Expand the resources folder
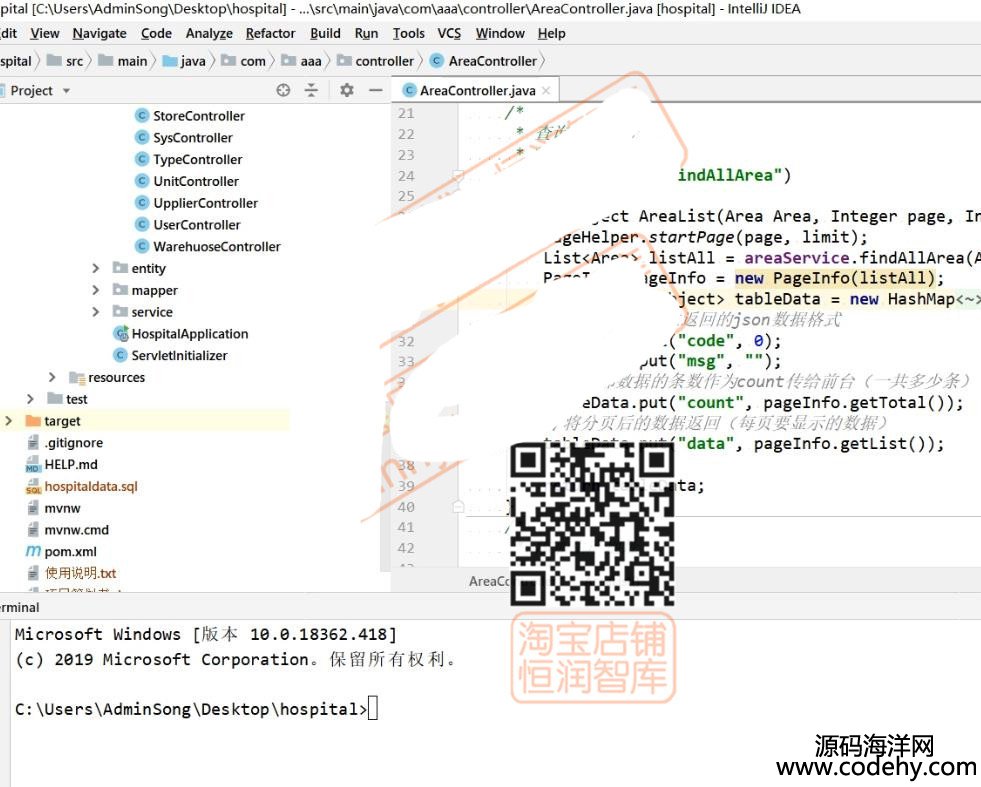981x787 pixels. [52, 377]
